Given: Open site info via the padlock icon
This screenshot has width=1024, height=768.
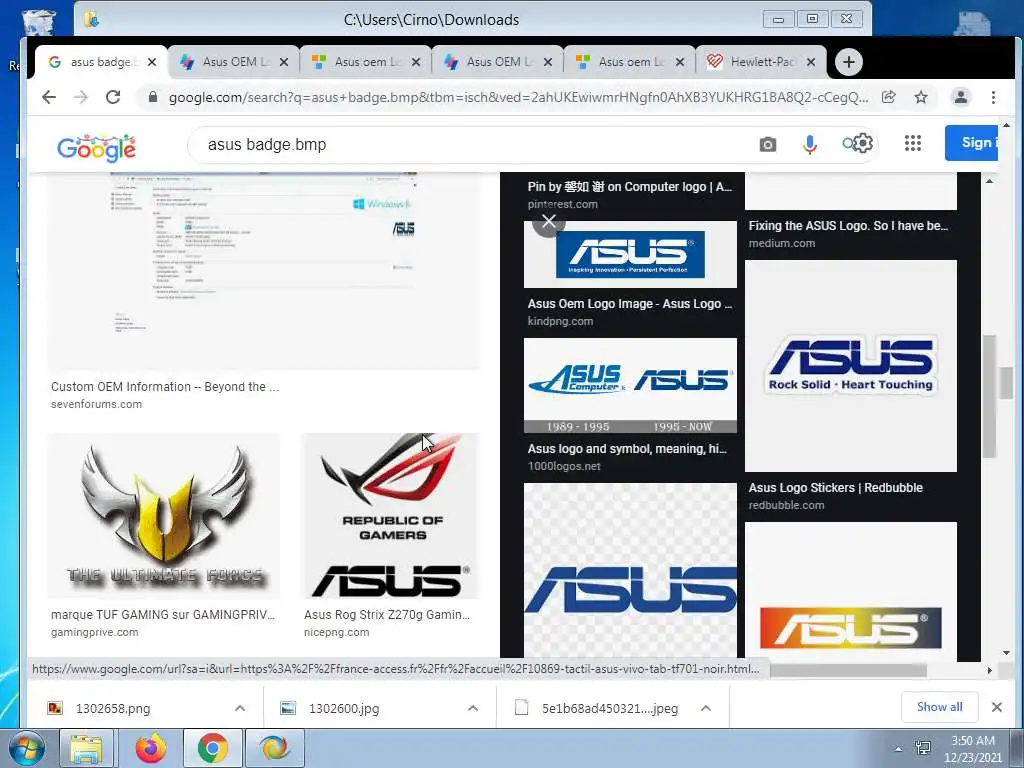Looking at the screenshot, I should [x=153, y=97].
